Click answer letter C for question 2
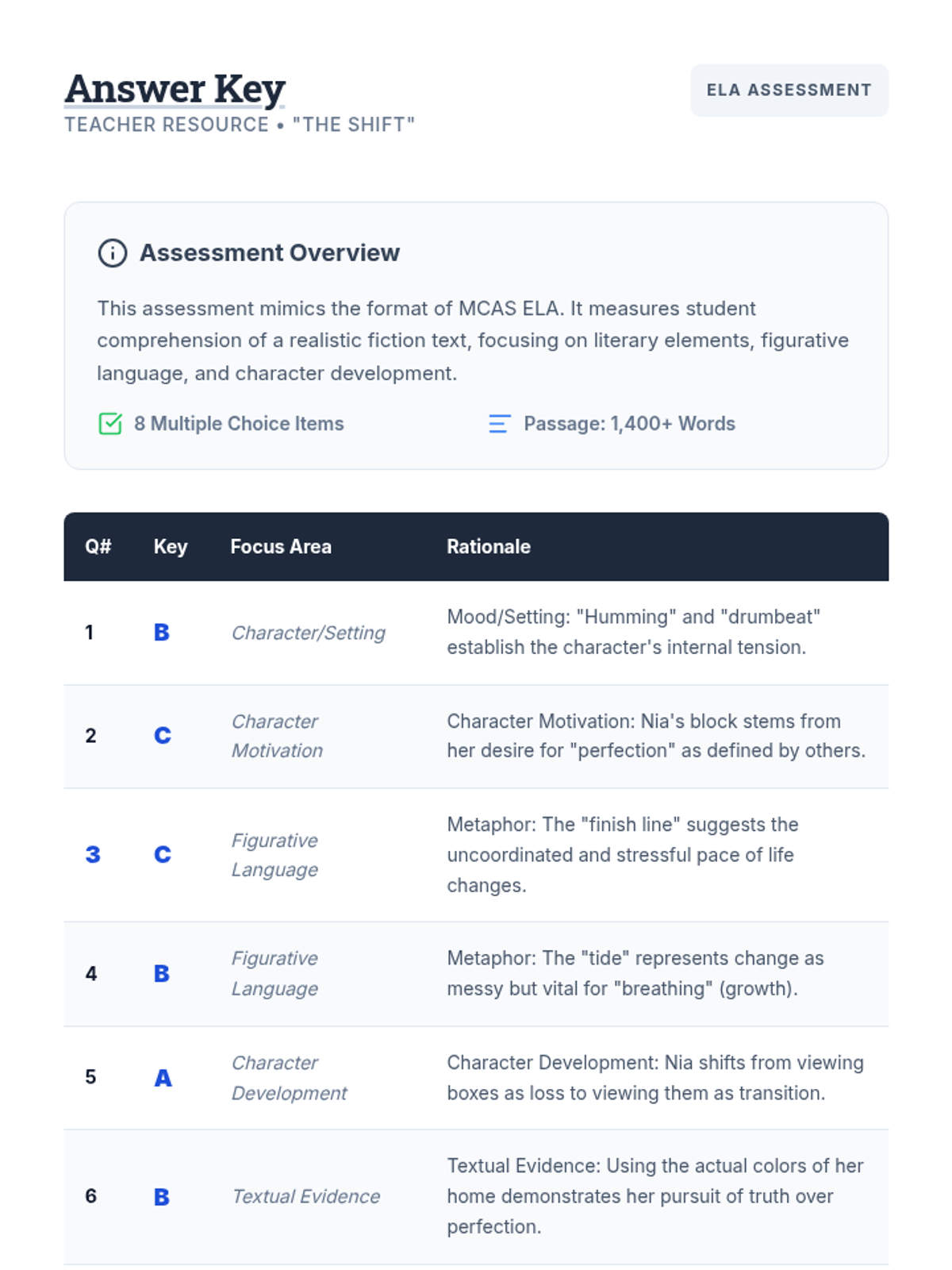This screenshot has height=1270, width=952. (163, 736)
